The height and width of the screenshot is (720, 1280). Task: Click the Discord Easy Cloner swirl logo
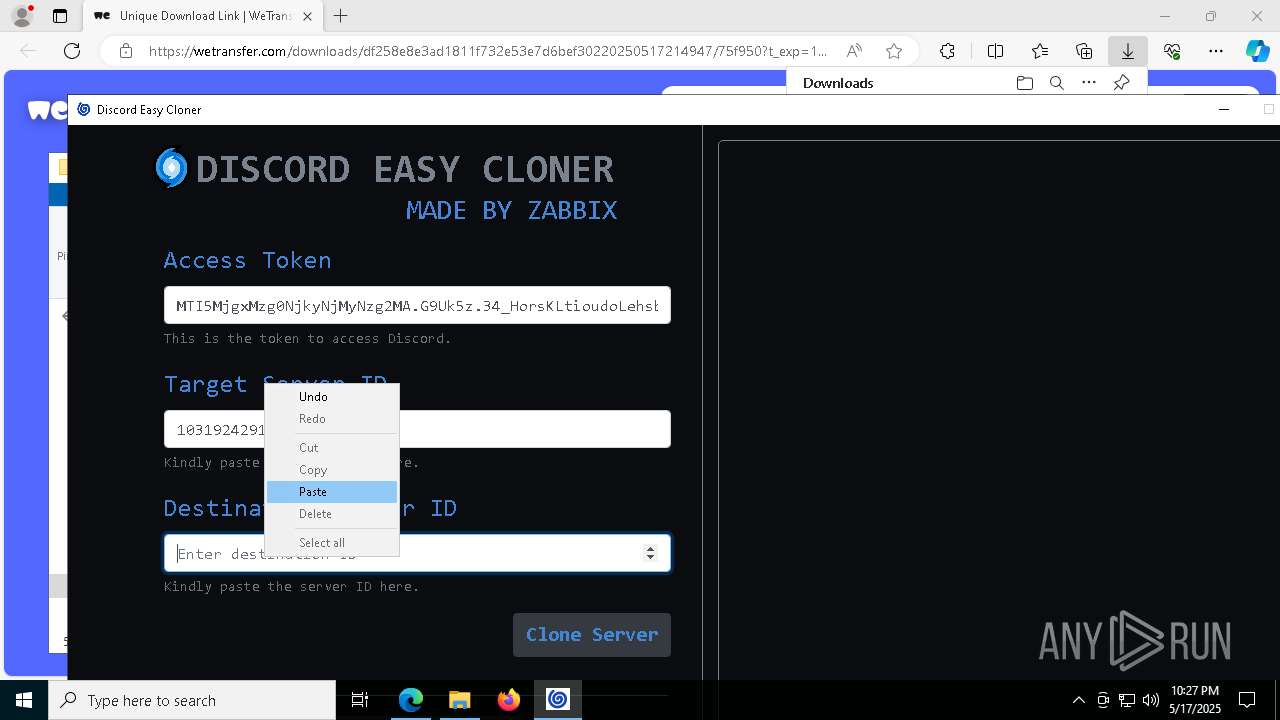click(x=172, y=168)
